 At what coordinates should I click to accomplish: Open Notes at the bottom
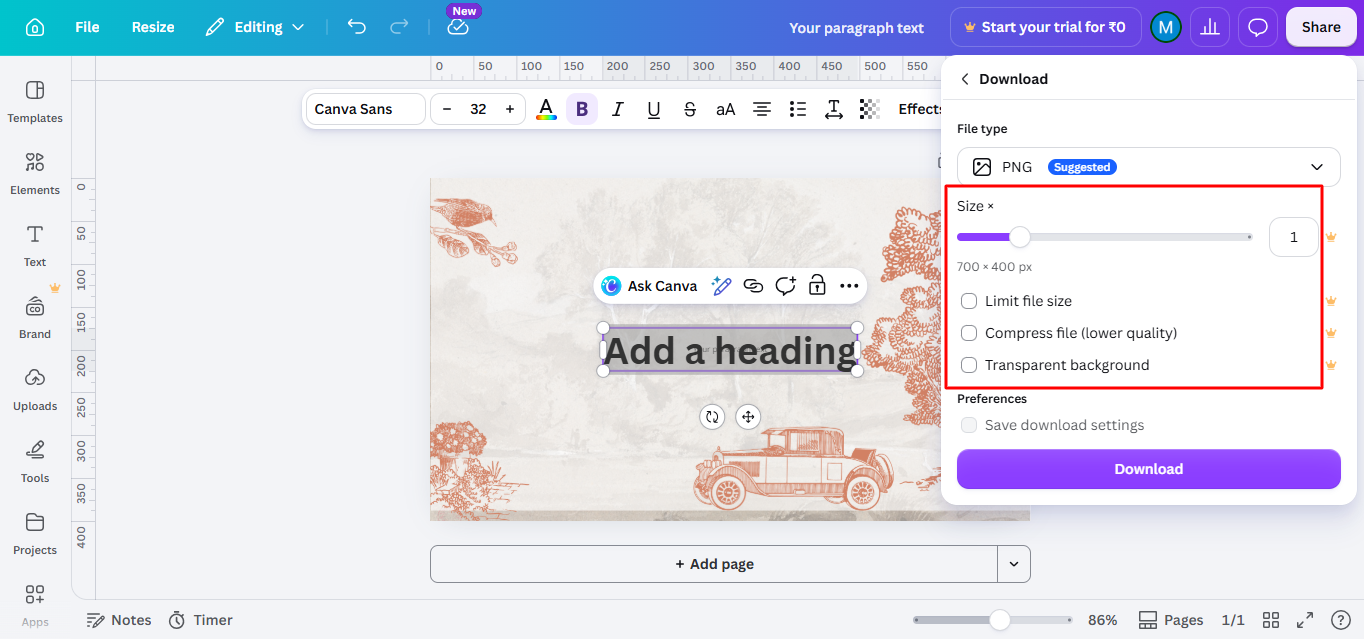(119, 620)
